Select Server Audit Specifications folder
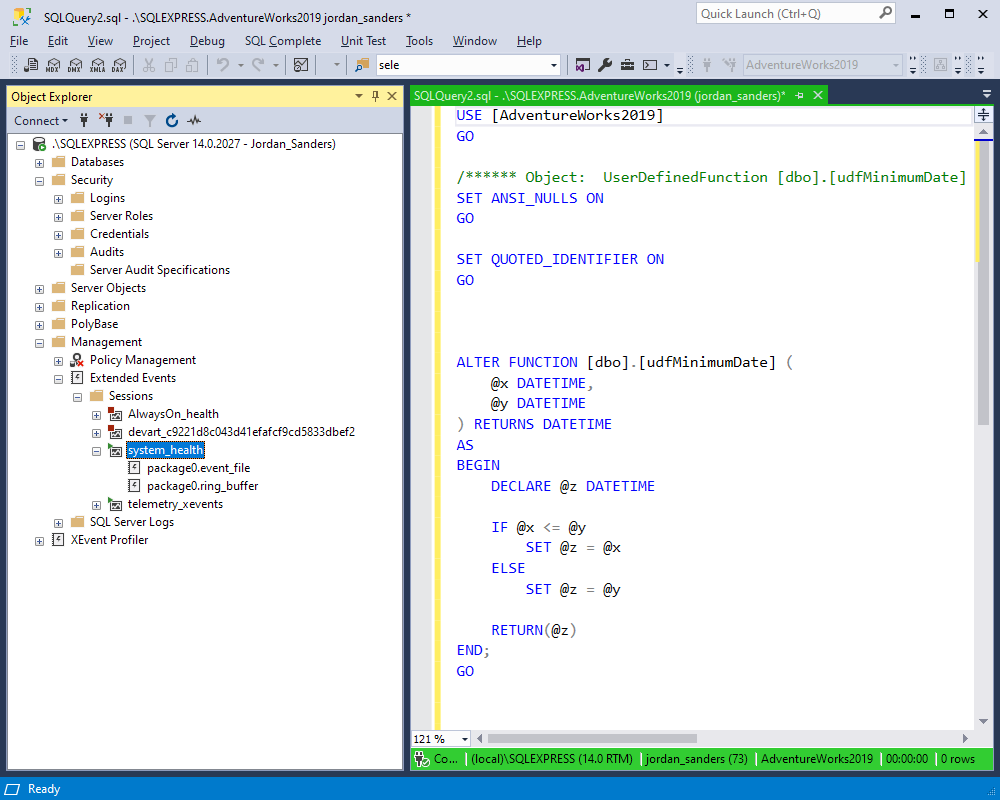1000x800 pixels. click(159, 269)
